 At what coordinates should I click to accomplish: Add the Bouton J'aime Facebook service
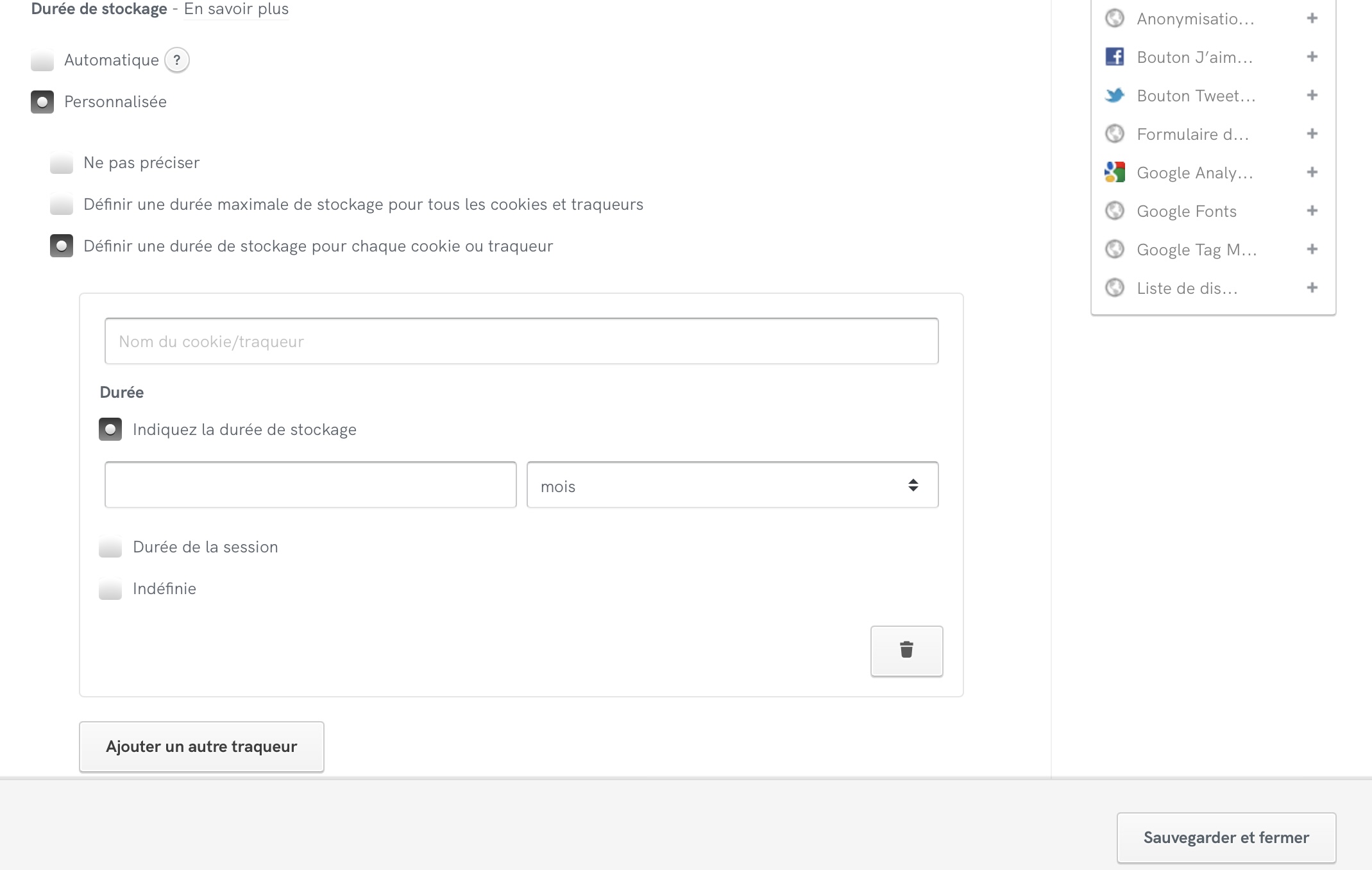coord(1312,57)
